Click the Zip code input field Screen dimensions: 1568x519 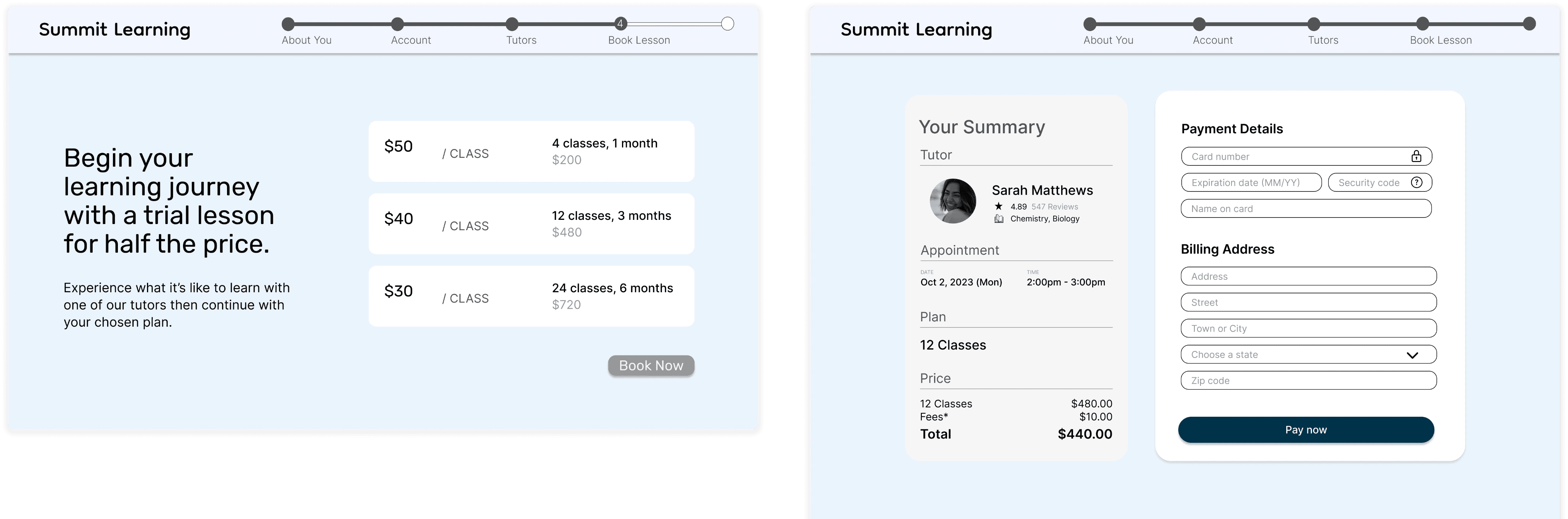[1309, 381]
